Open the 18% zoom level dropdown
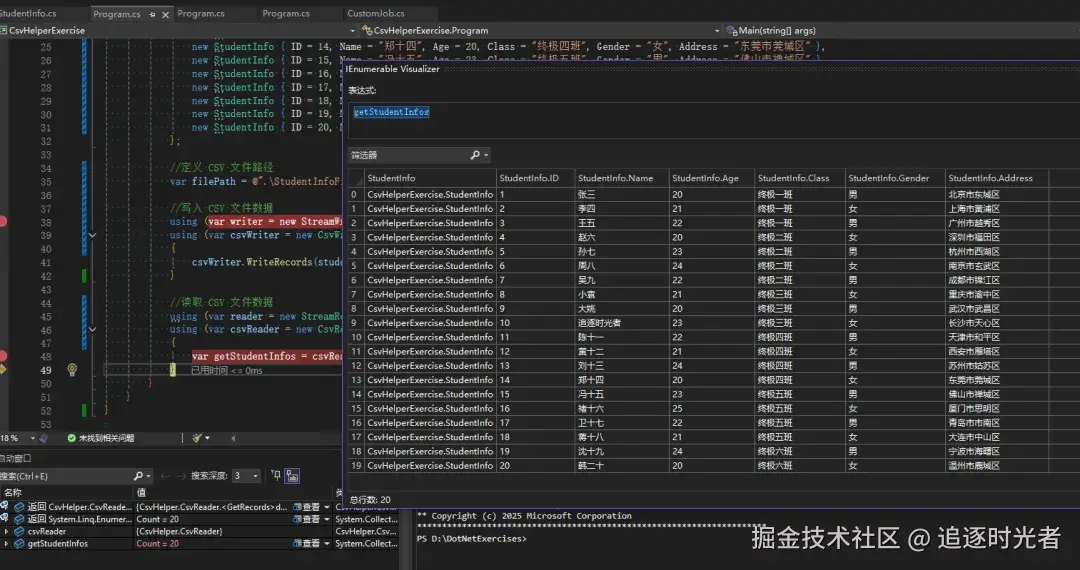Screen dimensions: 1080x570 (32, 438)
